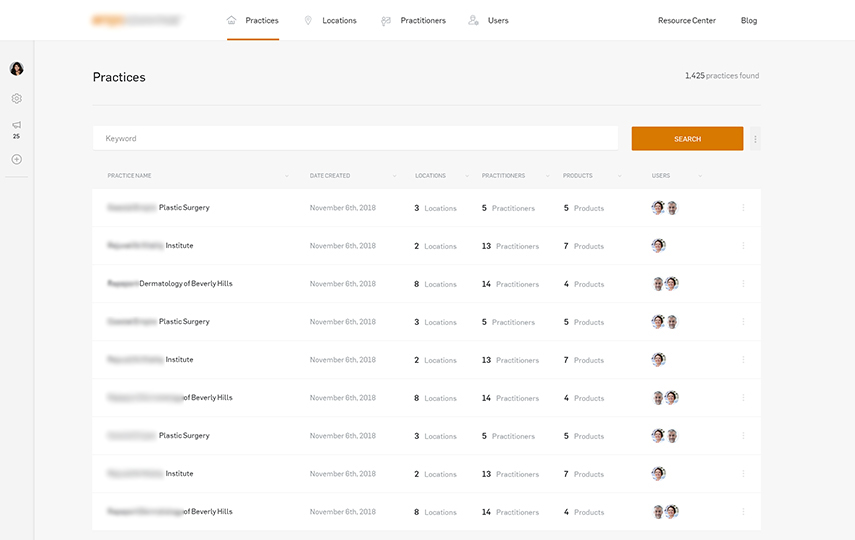Sort by Date Created column arrow
This screenshot has width=855, height=540.
(x=395, y=176)
